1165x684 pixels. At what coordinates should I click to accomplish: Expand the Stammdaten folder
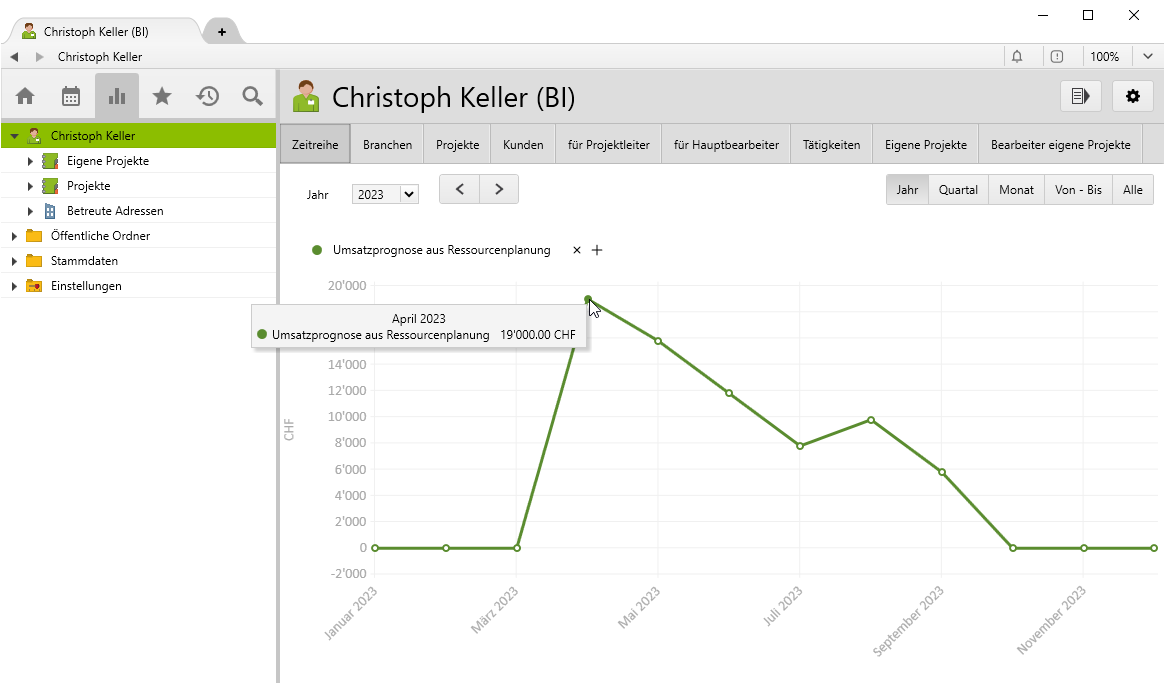coord(14,261)
